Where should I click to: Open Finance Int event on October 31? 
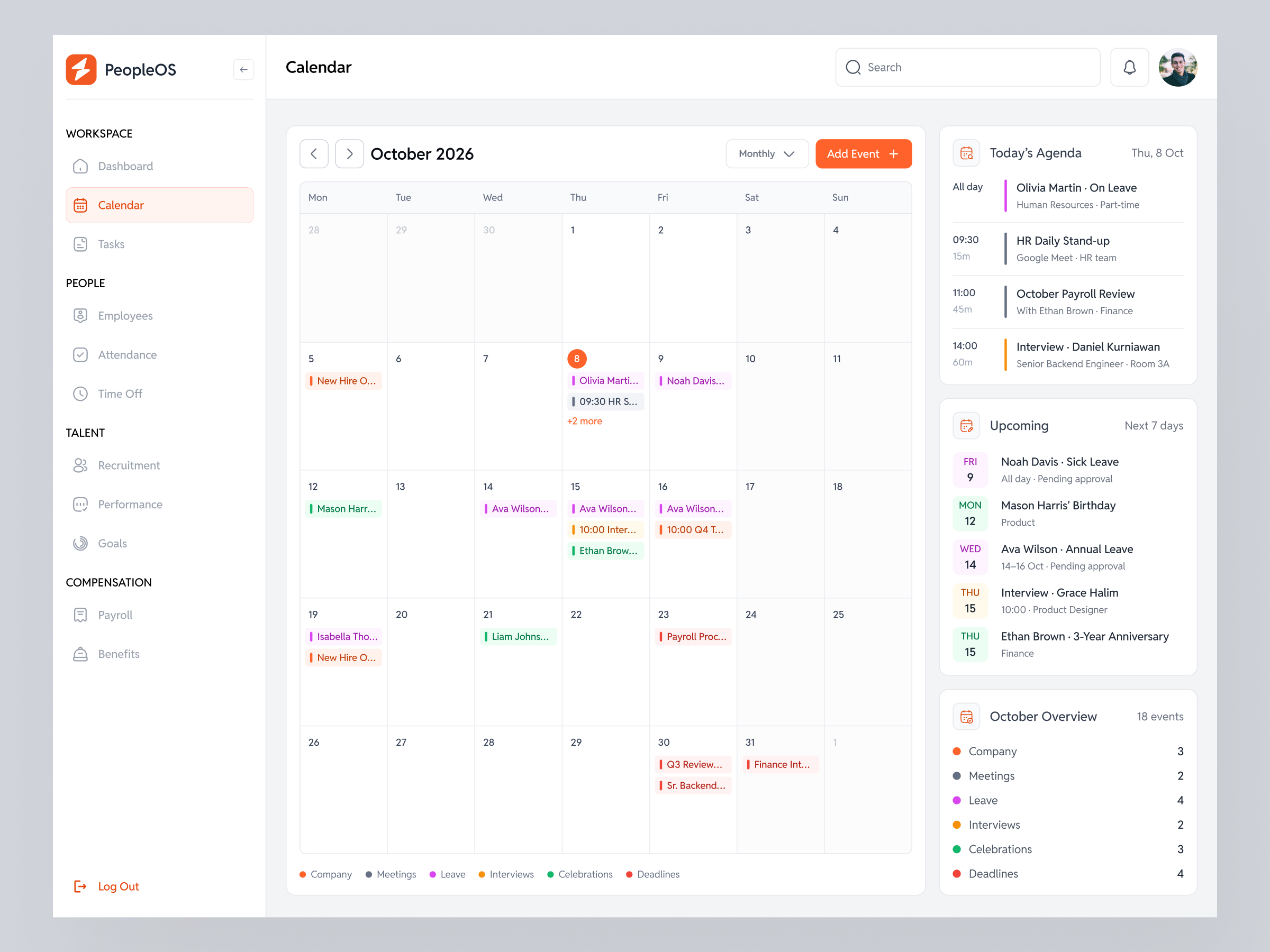(x=781, y=764)
